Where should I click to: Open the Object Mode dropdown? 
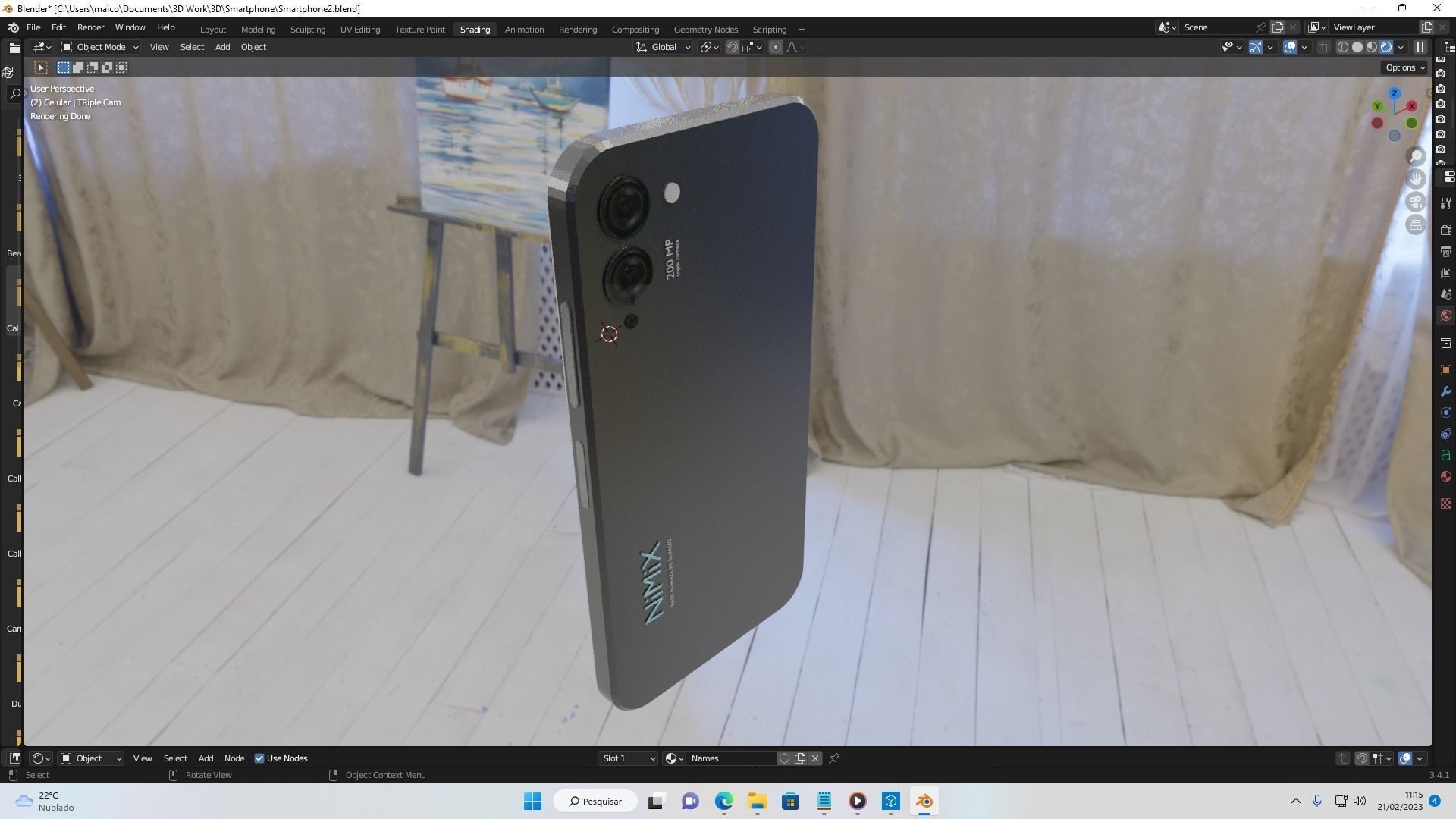(100, 47)
